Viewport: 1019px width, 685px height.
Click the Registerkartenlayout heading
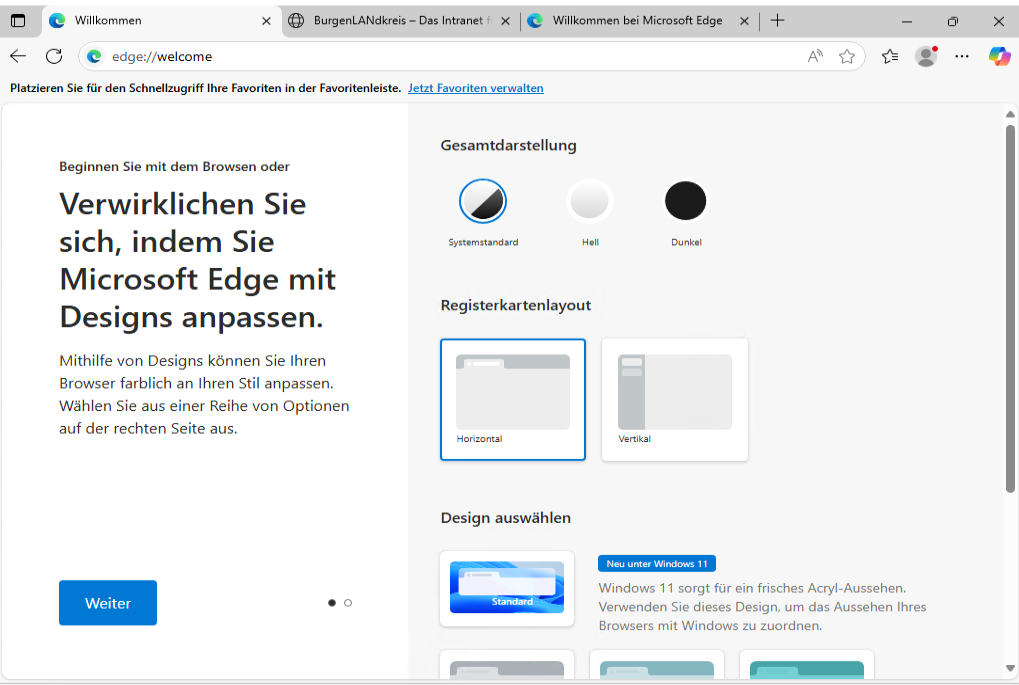click(516, 305)
